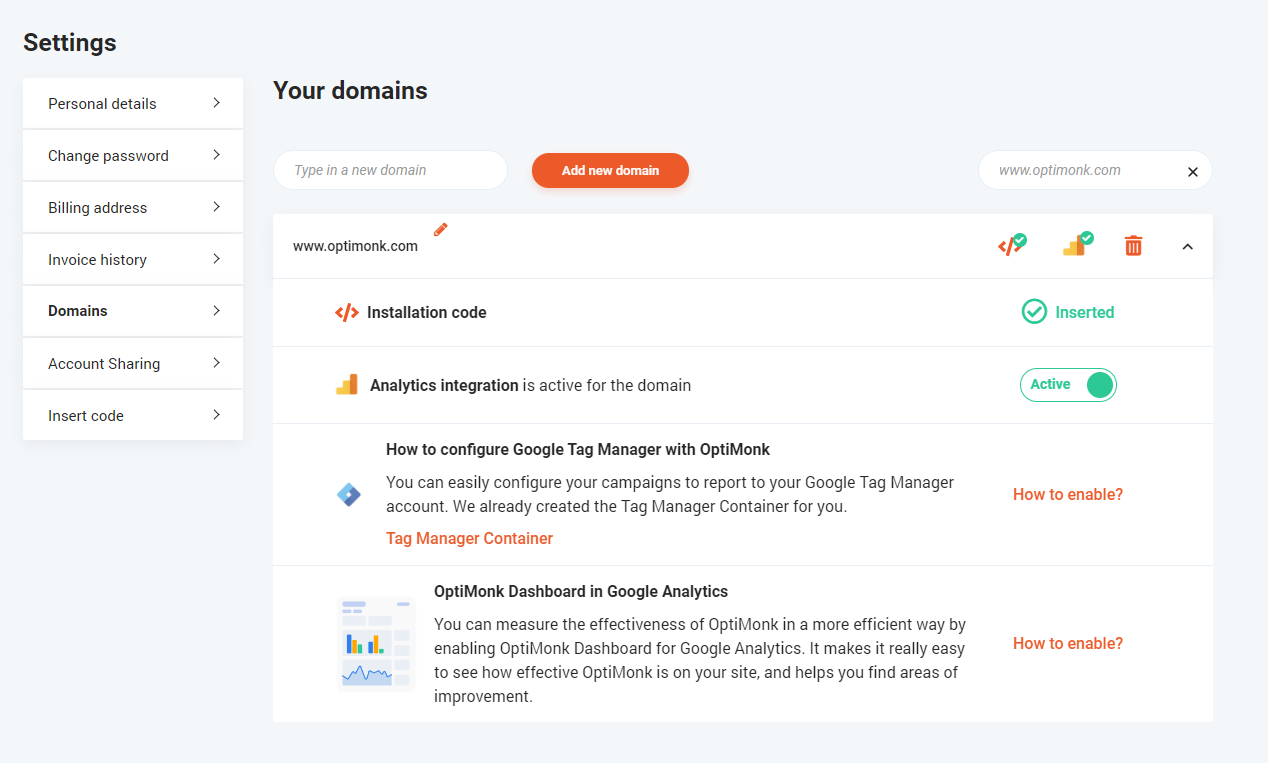Viewport: 1268px width, 763px height.
Task: Open the Tag Manager Container link
Action: (469, 538)
